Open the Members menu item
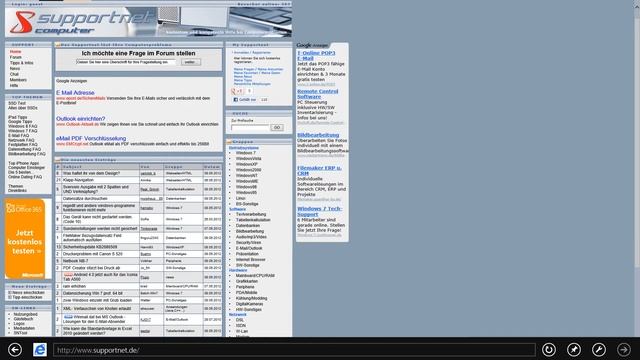This screenshot has height=360, width=640. tap(18, 80)
